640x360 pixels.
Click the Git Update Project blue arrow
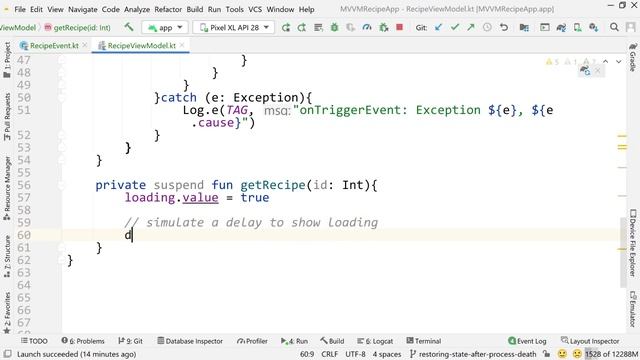click(x=438, y=27)
